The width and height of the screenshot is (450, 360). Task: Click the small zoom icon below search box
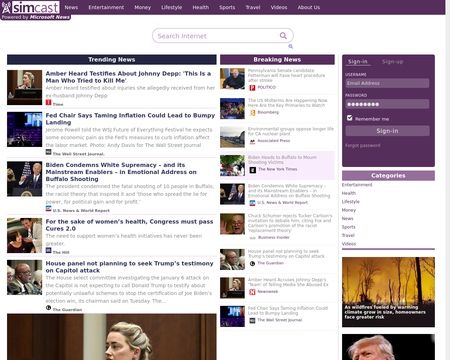(290, 46)
